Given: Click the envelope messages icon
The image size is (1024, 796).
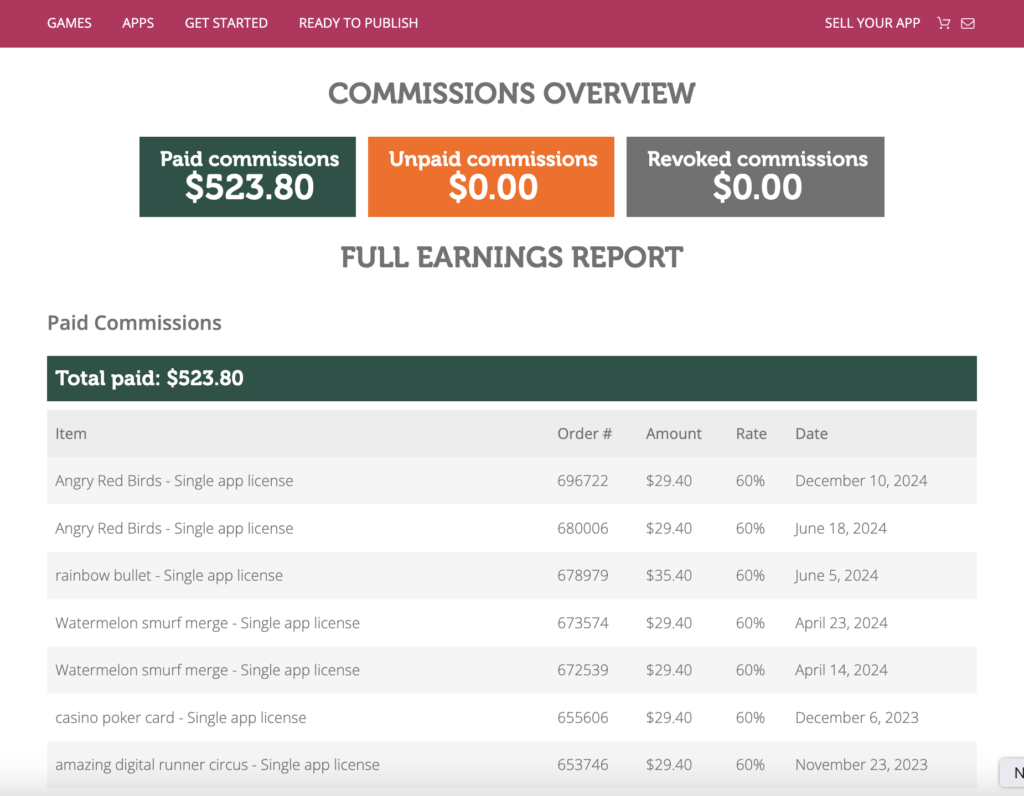Looking at the screenshot, I should pyautogui.click(x=968, y=23).
